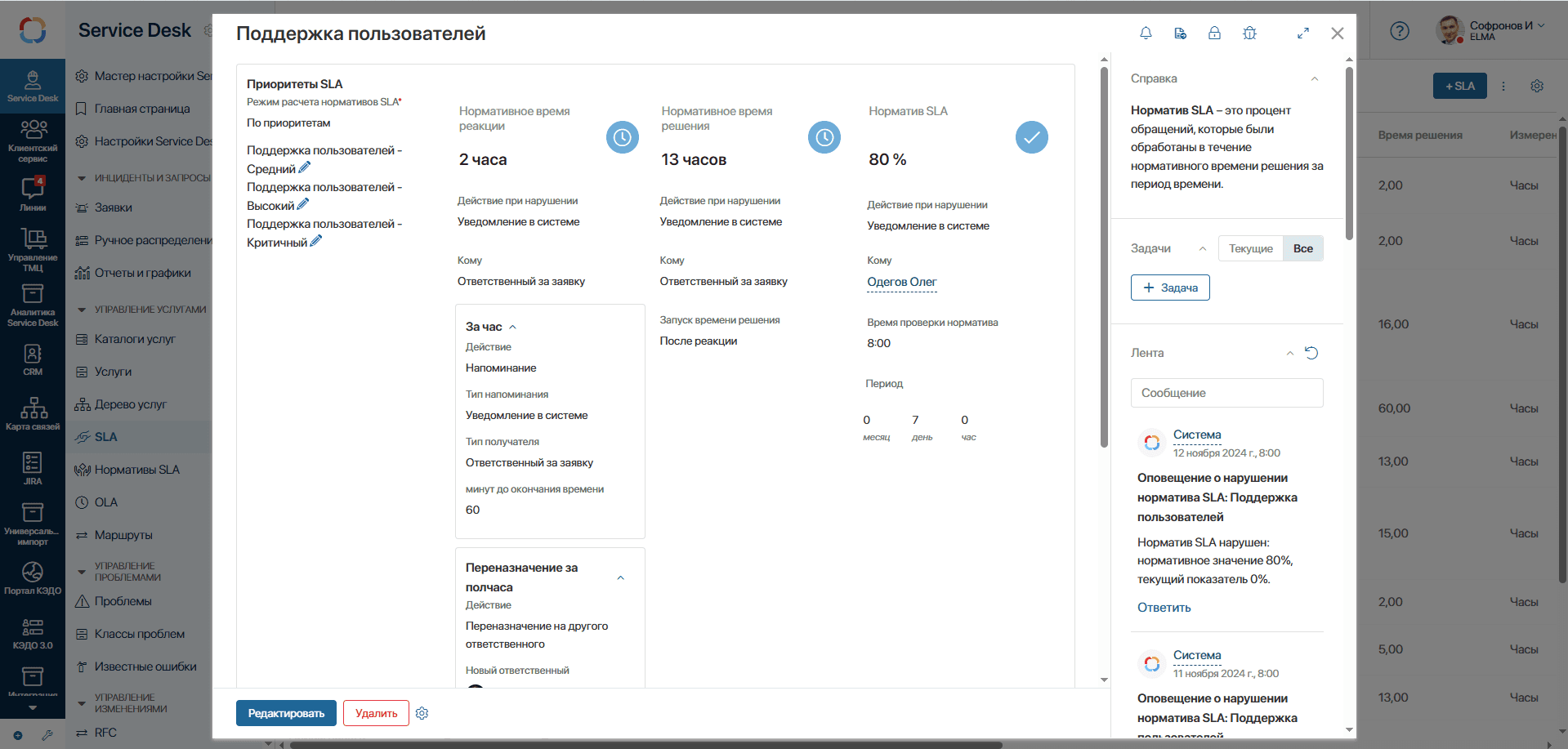Collapse the Переназначение за полчаса section
Screen dimensions: 1568x749
[620, 577]
